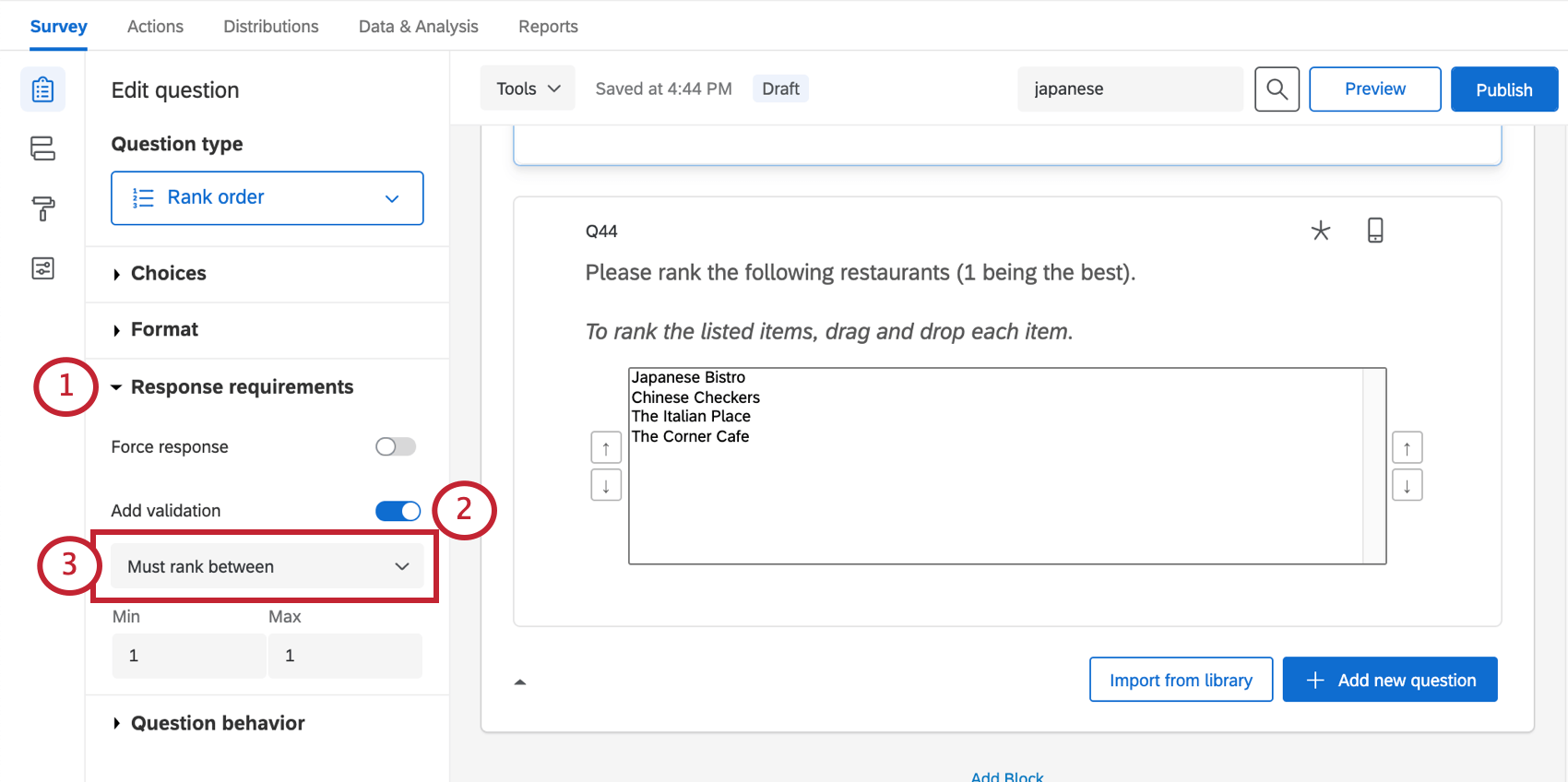Image resolution: width=1568 pixels, height=782 pixels.
Task: Switch to the Reports tab
Action: click(x=548, y=27)
